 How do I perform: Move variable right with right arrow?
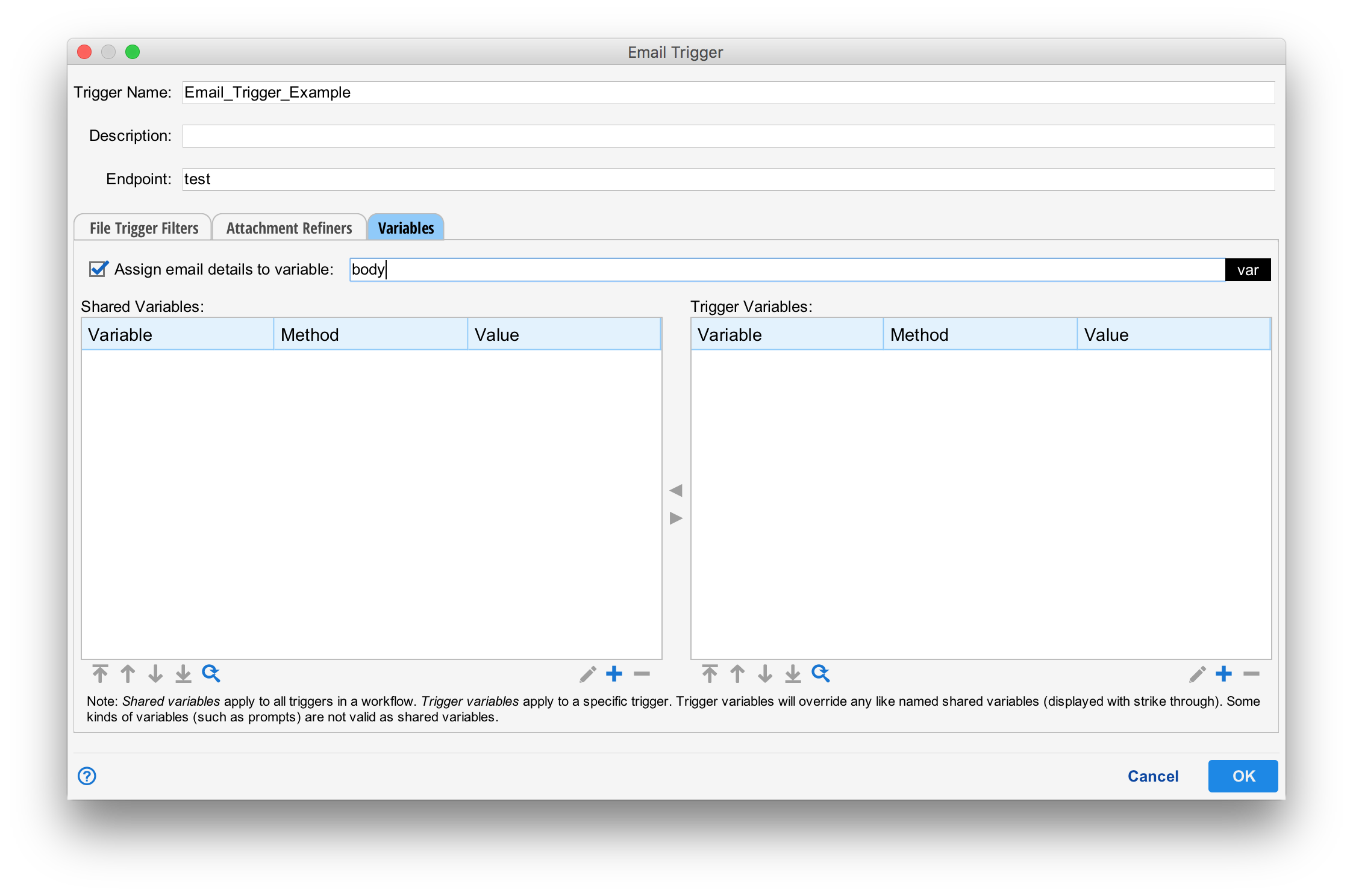pos(676,518)
